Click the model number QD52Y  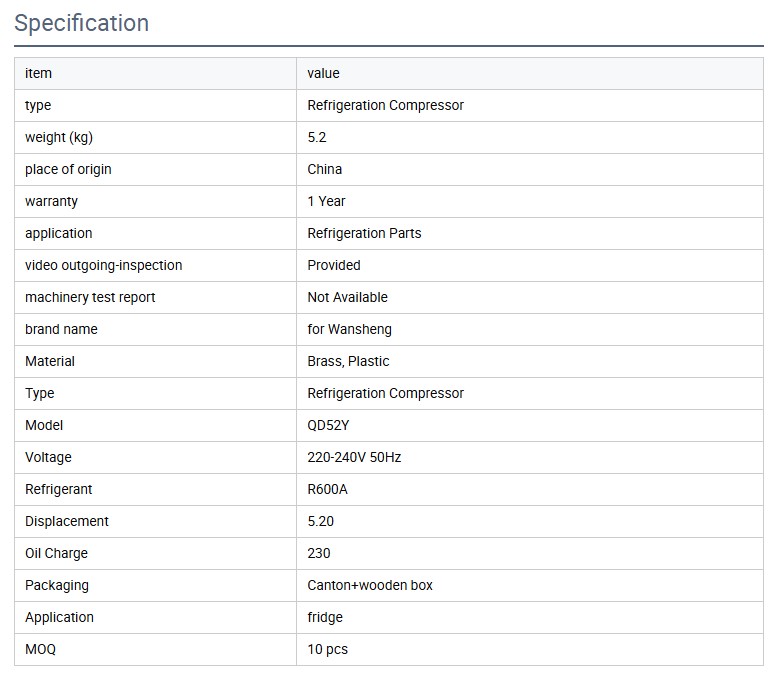point(328,425)
